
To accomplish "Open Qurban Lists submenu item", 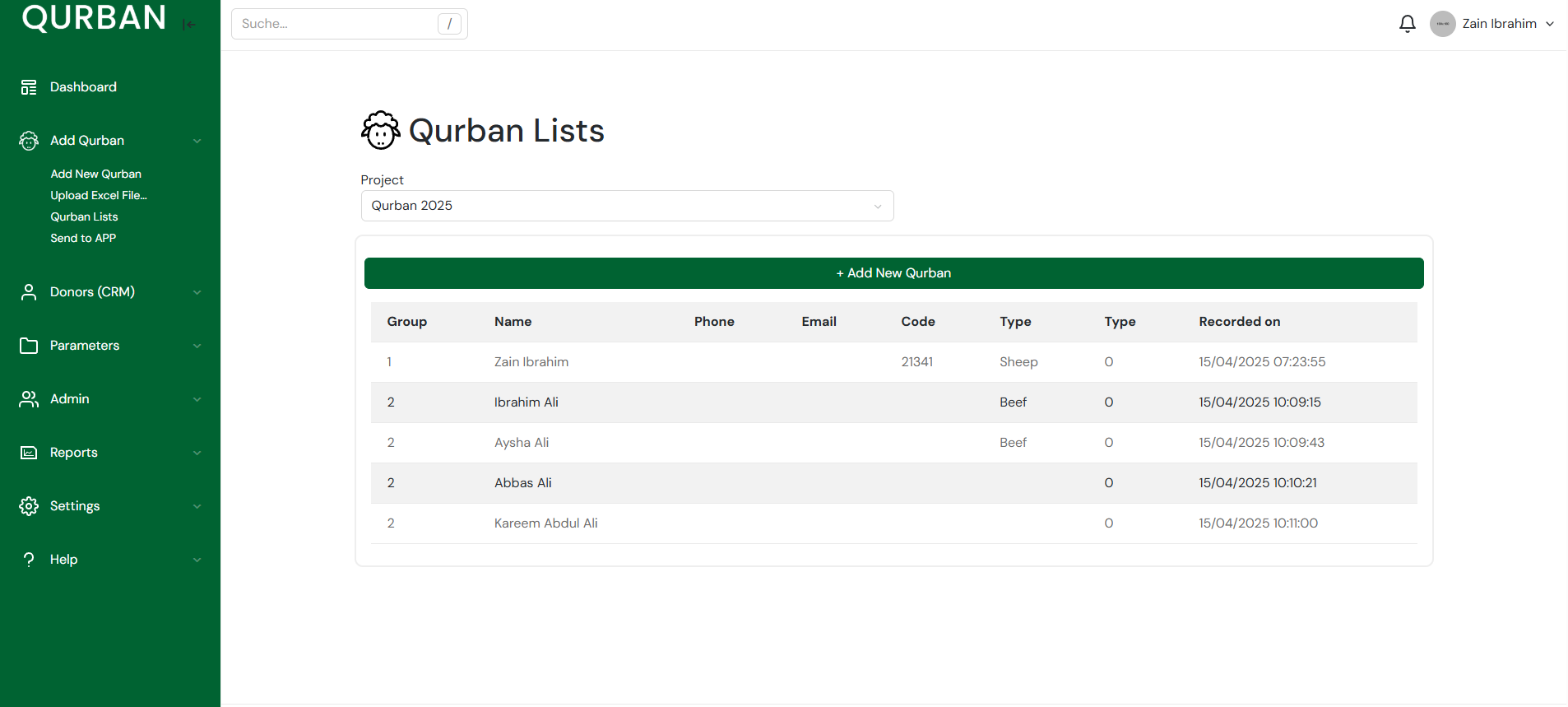I will pyautogui.click(x=84, y=216).
